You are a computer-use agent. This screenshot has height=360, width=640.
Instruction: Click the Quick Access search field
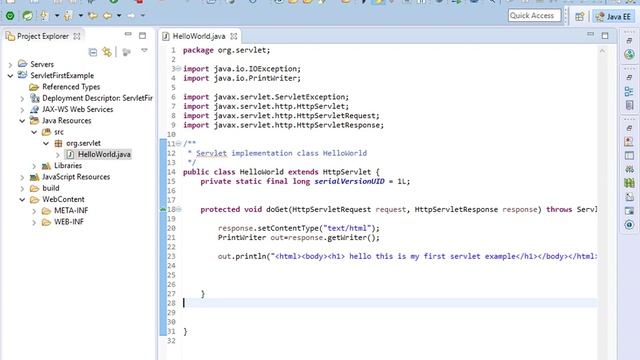[534, 16]
